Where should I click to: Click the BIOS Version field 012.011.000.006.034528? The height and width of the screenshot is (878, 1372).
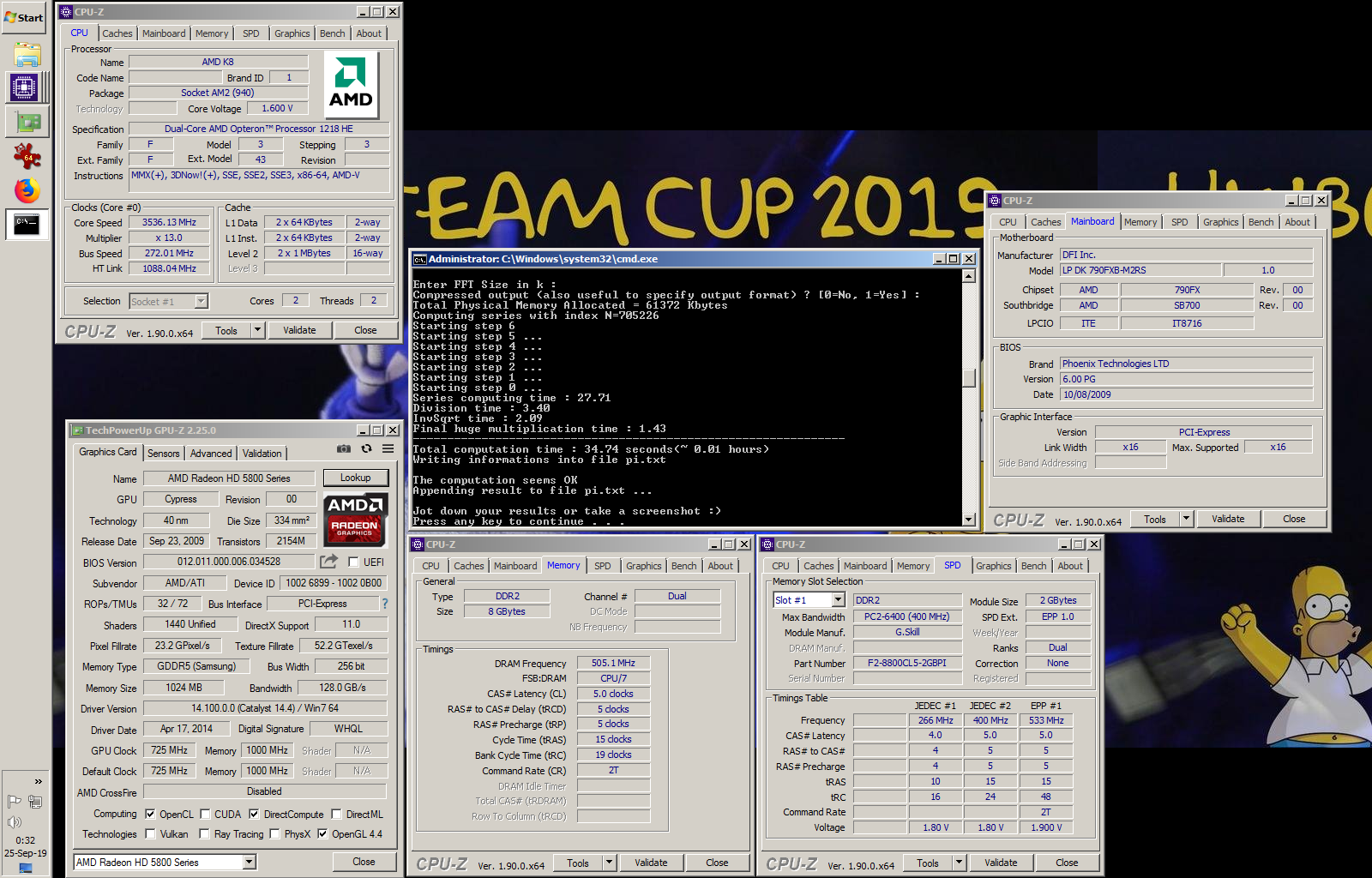tap(229, 562)
